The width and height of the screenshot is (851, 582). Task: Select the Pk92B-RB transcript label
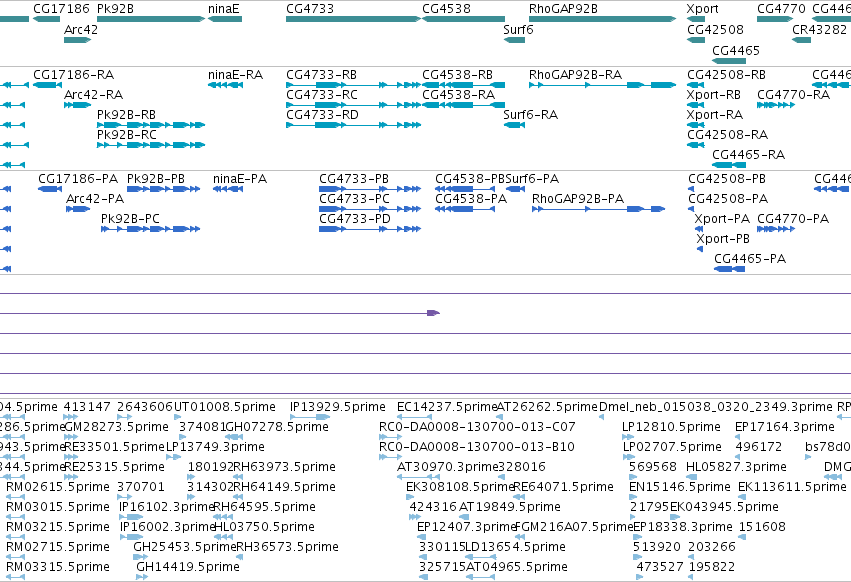point(126,115)
